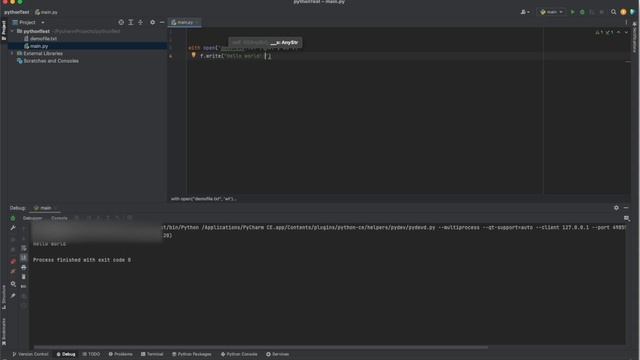This screenshot has width=640, height=360.
Task: Click editor breadcrumb with open("demofile.txt")
Action: click(204, 199)
